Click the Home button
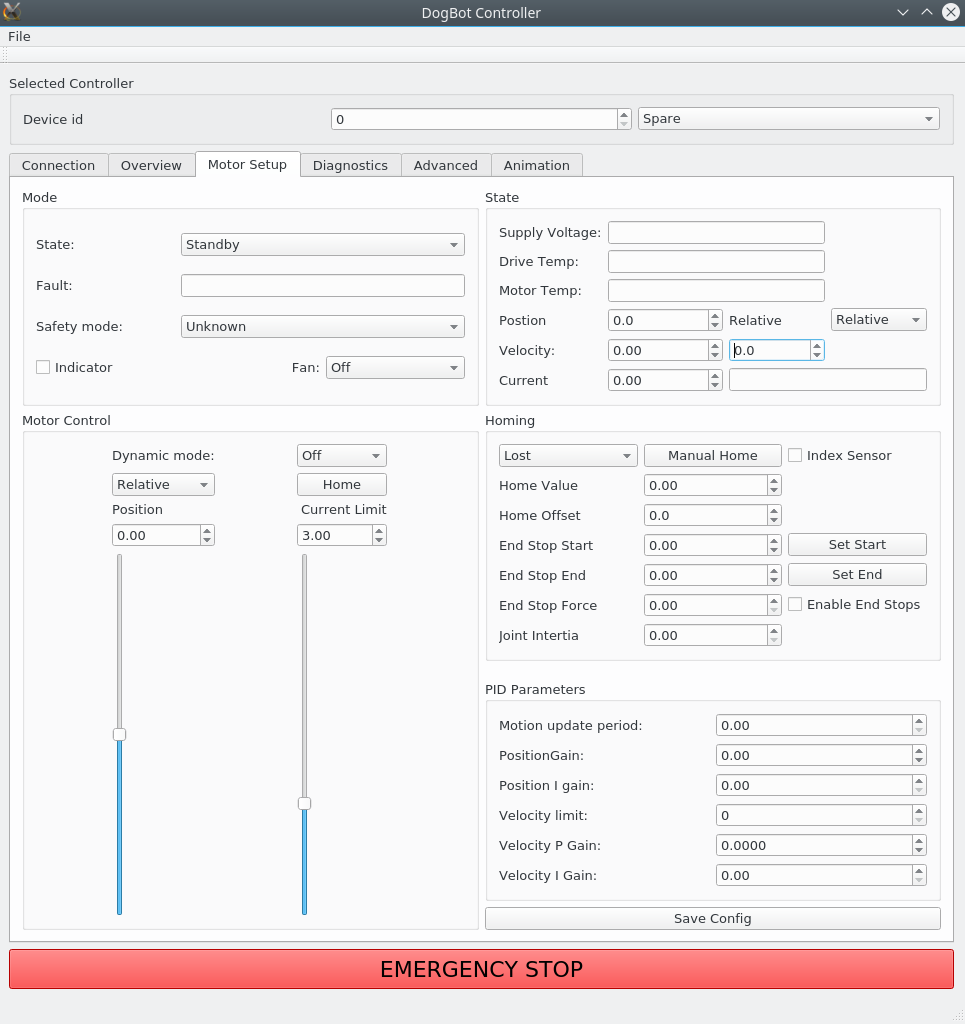Screen dimensions: 965x1024 pyautogui.click(x=341, y=485)
